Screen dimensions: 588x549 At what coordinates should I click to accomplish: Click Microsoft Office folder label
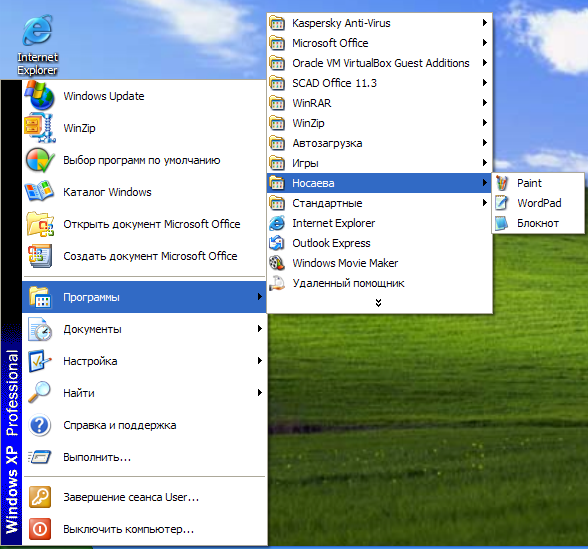point(330,43)
